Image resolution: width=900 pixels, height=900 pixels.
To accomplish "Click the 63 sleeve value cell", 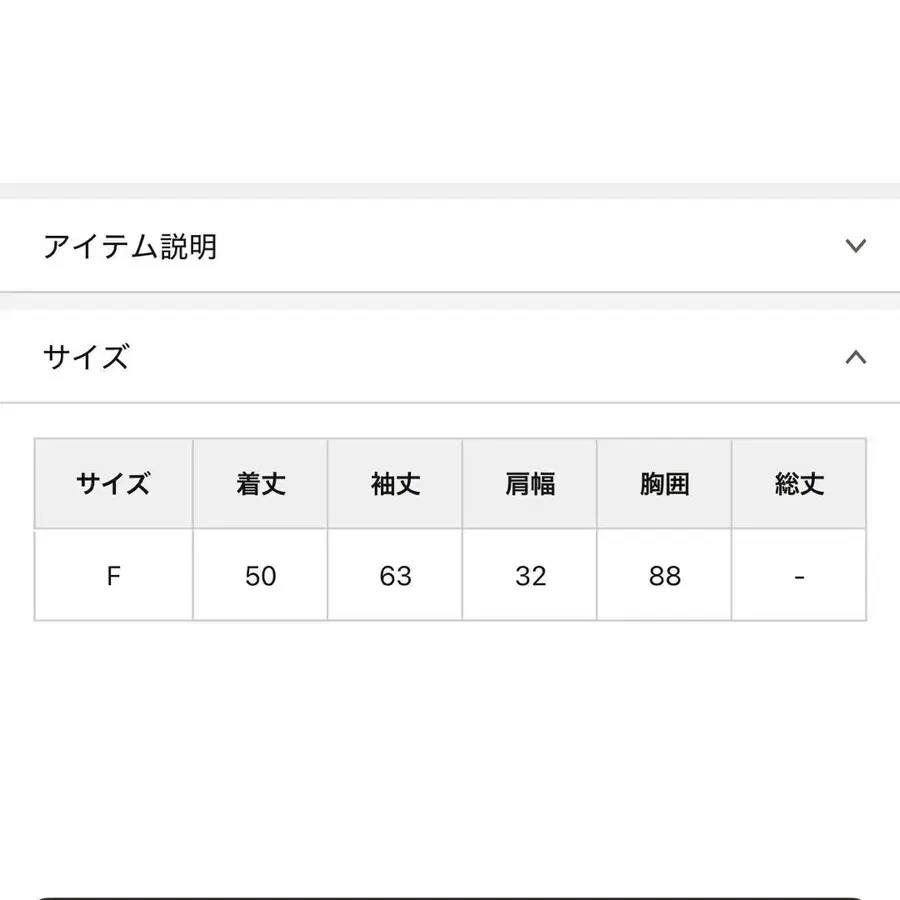I will (395, 576).
